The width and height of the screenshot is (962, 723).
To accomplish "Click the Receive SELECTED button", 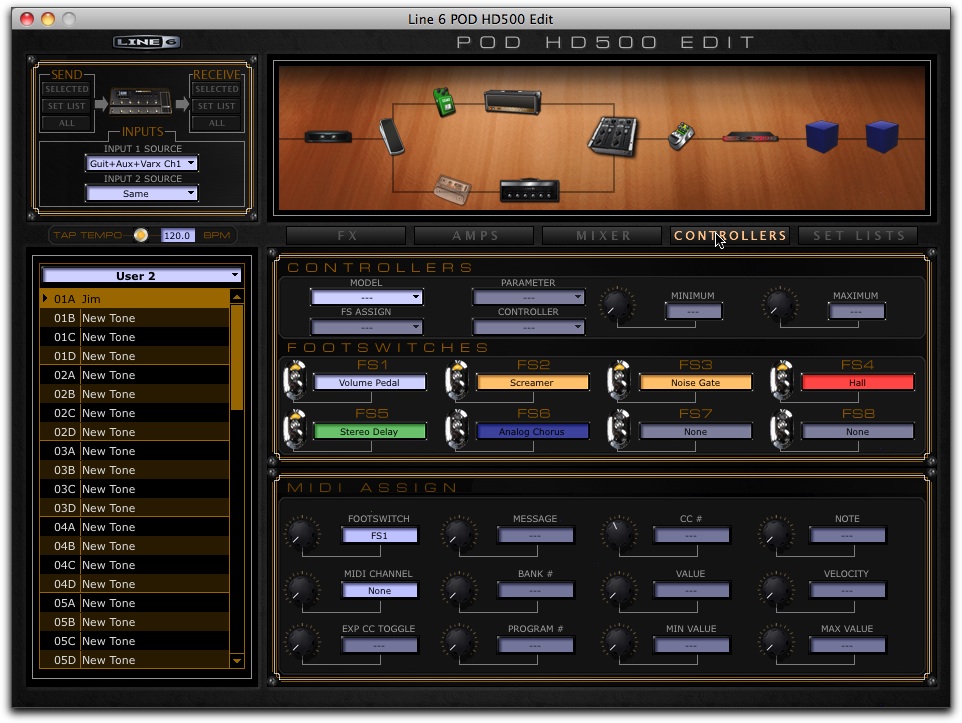I will point(216,89).
